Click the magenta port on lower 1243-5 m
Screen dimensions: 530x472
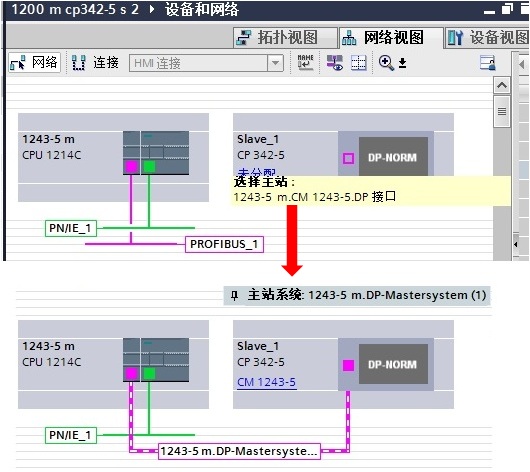(131, 374)
